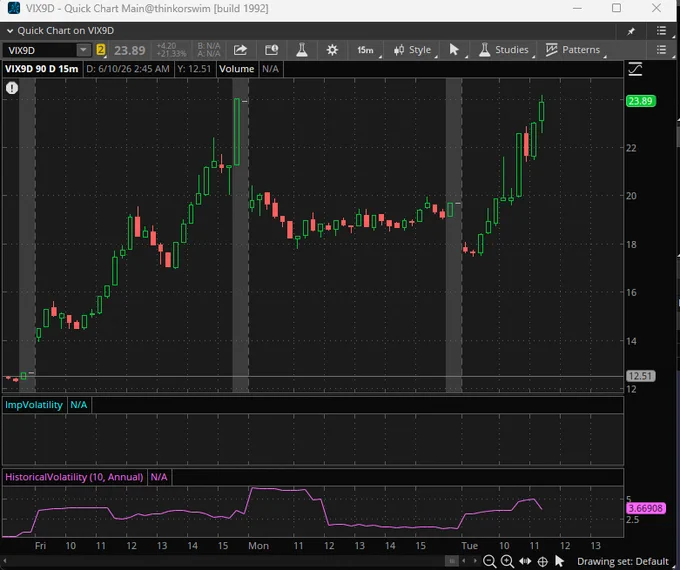Viewport: 680px width, 570px height.
Task: Click the pink 3.66908 volatility value label
Action: 646,508
